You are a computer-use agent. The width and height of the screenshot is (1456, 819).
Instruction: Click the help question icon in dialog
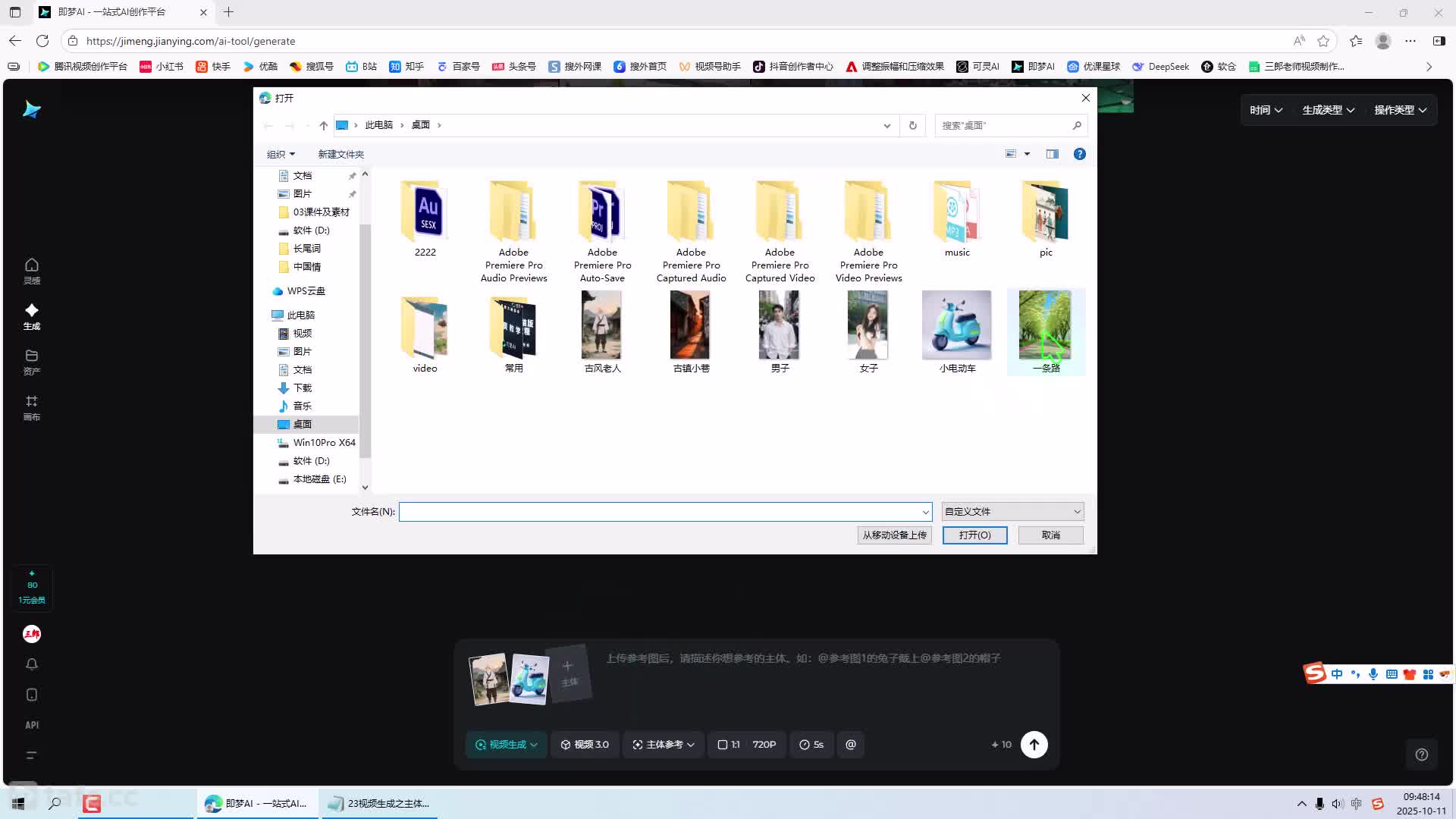[1079, 154]
